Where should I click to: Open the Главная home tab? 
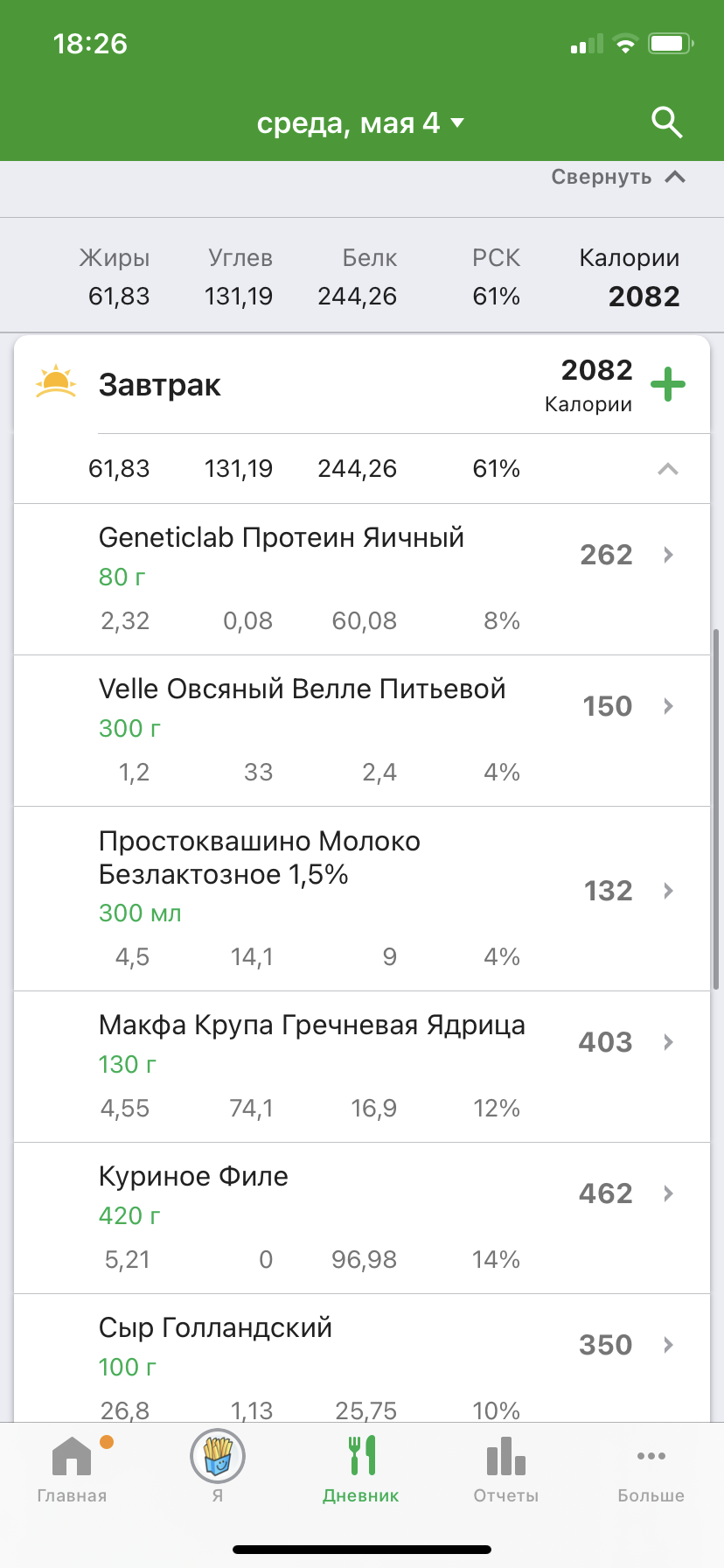point(72,1470)
